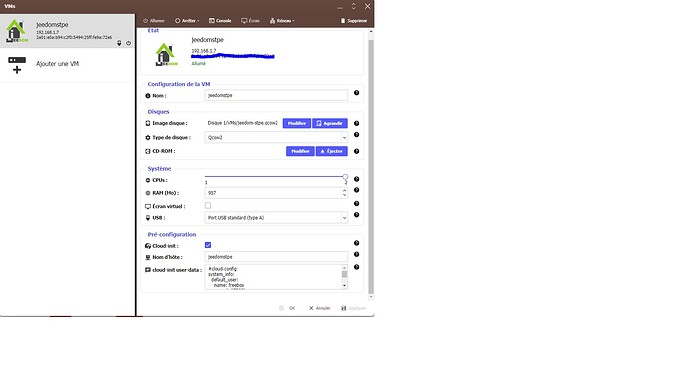Uncheck the Cloud-init checkbox
This screenshot has height=391, width=690.
(208, 245)
